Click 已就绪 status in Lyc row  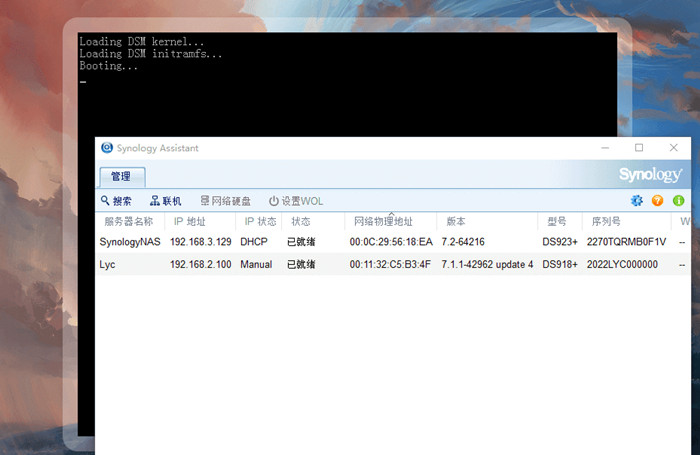point(301,264)
